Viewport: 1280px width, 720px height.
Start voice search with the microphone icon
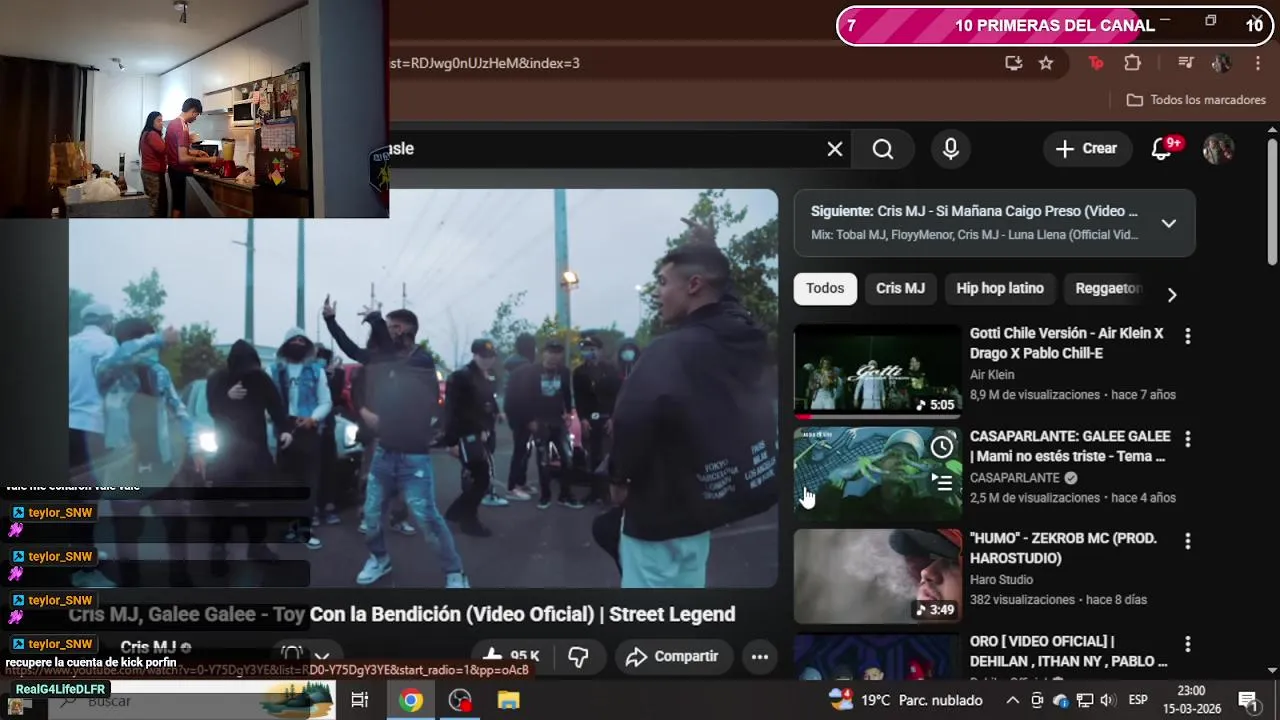pyautogui.click(x=951, y=149)
